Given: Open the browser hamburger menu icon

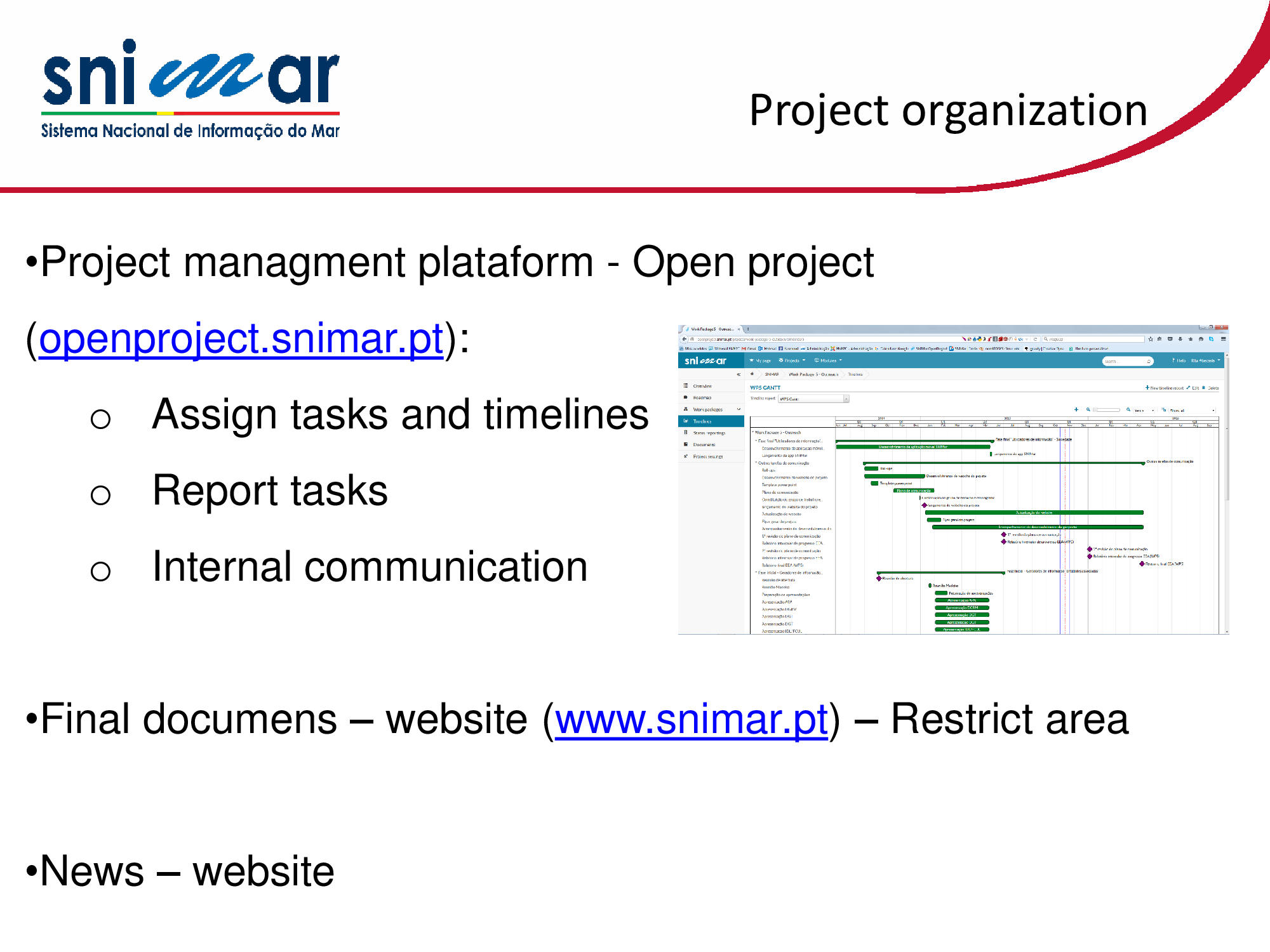Looking at the screenshot, I should [1223, 339].
